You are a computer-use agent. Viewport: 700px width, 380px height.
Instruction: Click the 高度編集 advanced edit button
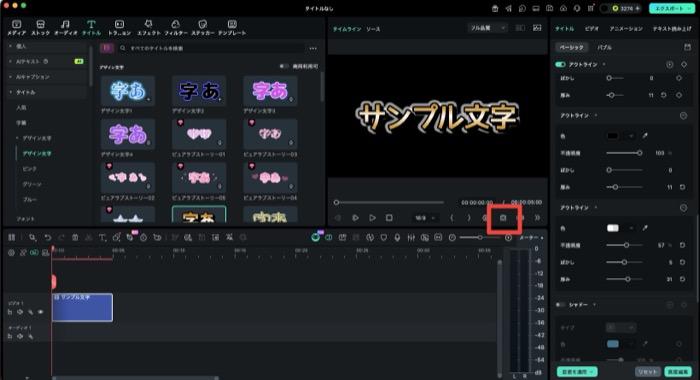pos(678,372)
